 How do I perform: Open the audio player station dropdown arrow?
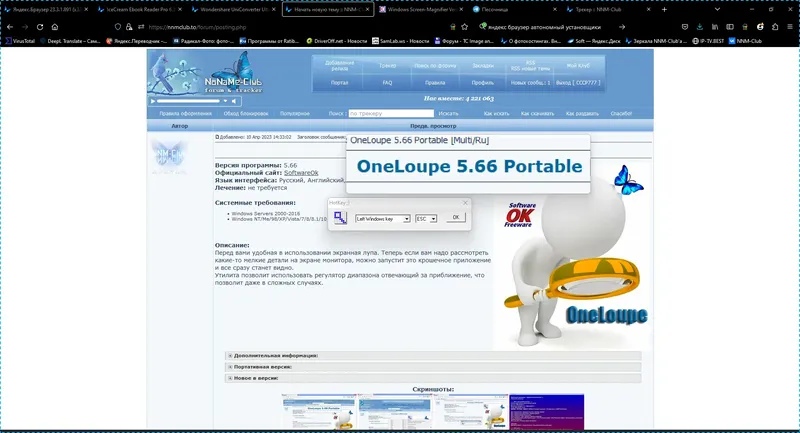(225, 101)
